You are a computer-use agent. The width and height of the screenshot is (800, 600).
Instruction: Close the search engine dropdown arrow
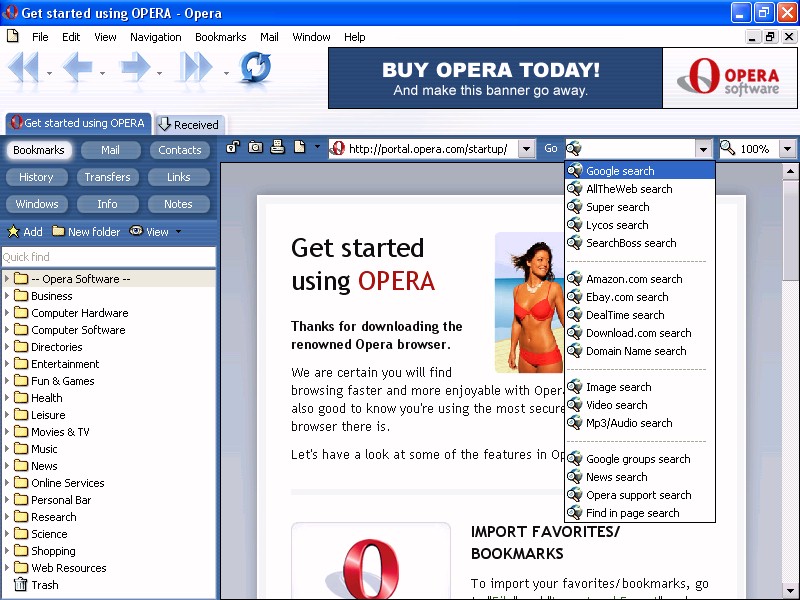click(703, 149)
